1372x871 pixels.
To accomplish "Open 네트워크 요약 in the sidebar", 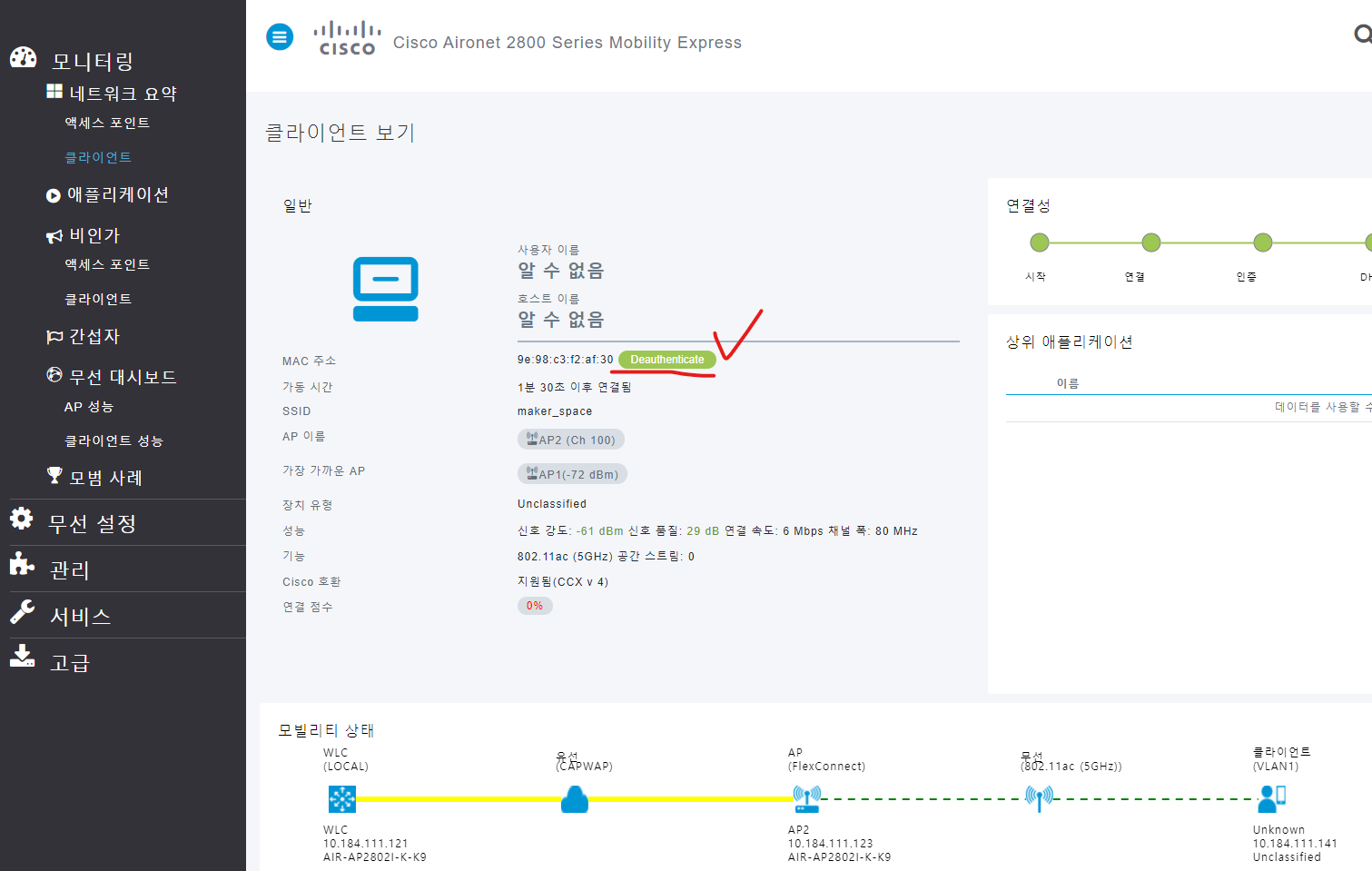I will [123, 94].
